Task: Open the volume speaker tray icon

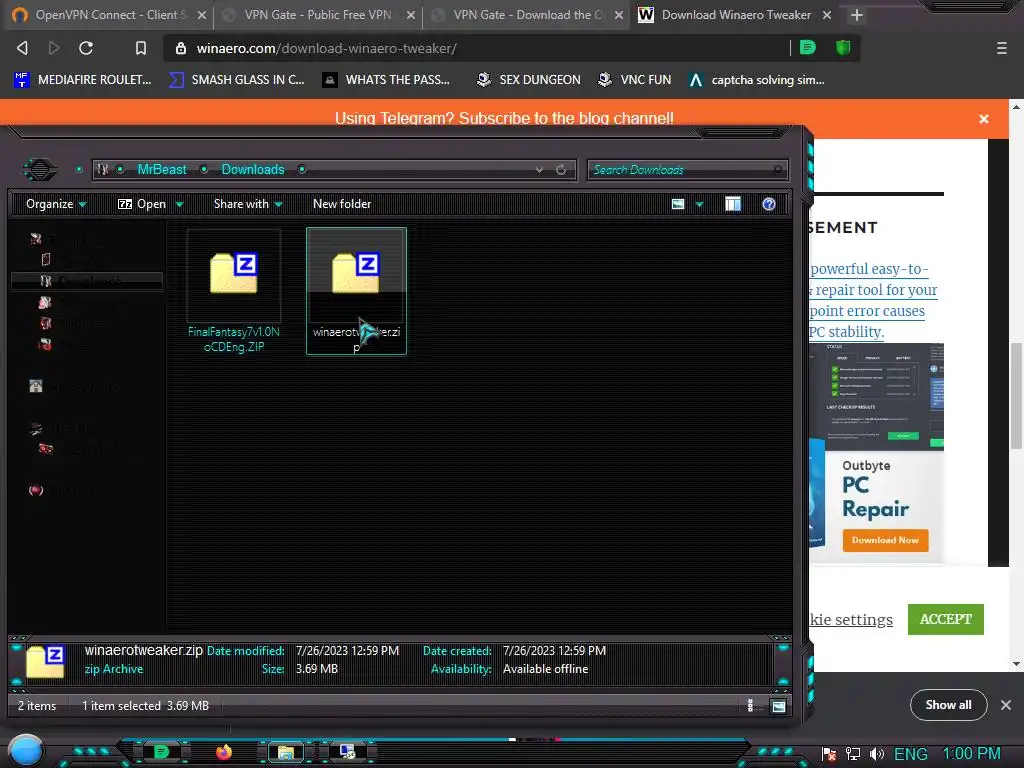Action: (x=876, y=754)
